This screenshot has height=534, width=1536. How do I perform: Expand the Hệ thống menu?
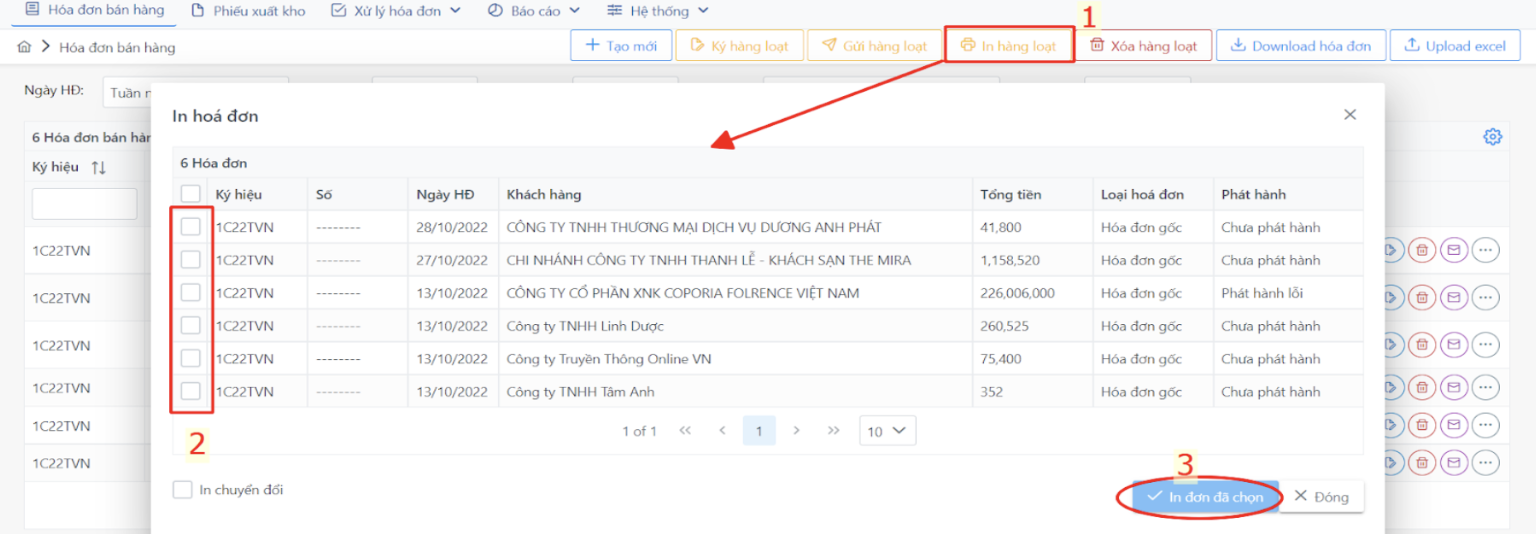pyautogui.click(x=657, y=11)
